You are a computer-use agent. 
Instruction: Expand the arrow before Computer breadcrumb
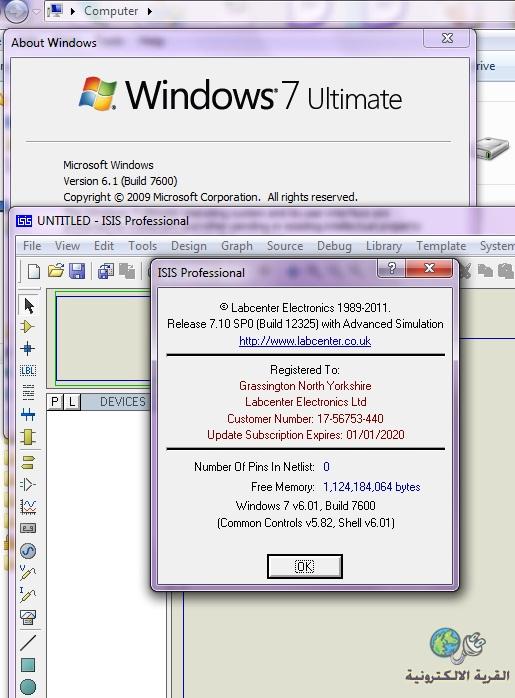tap(73, 11)
